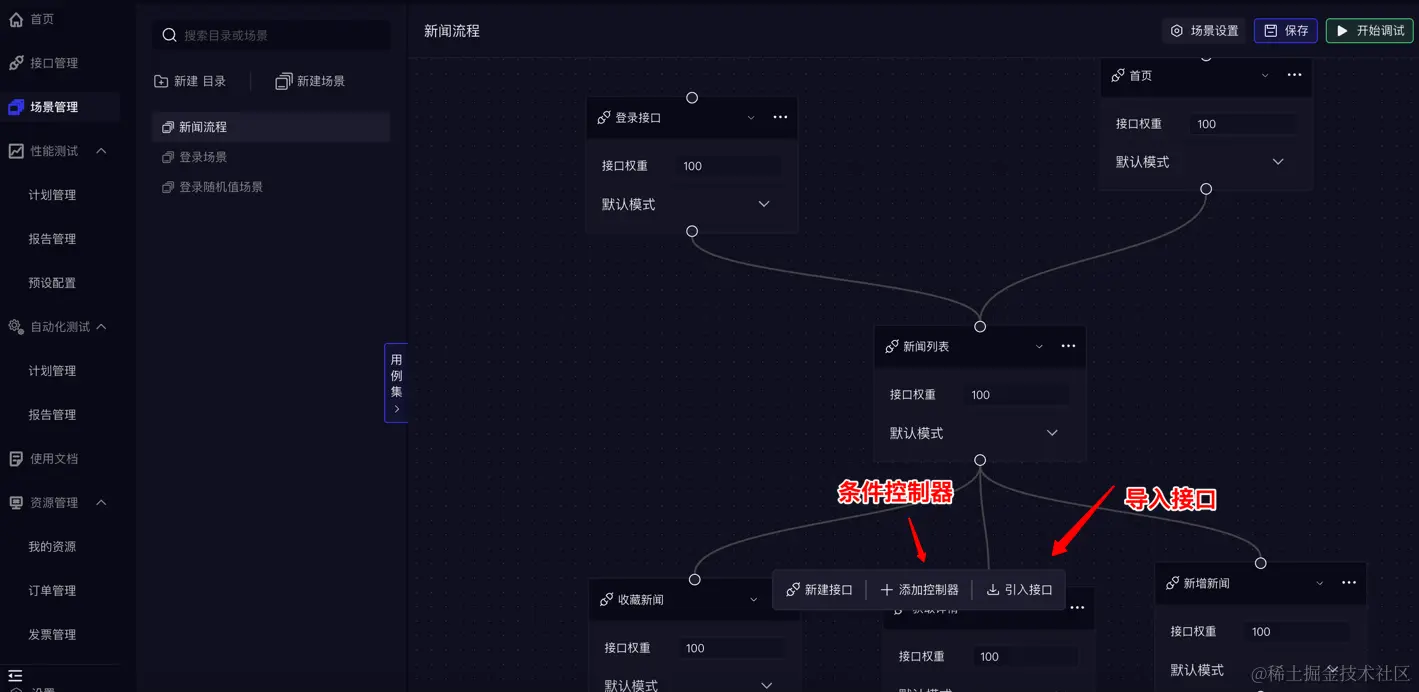Open the three-dot menu on 首页 node
1419x692 pixels.
(1294, 75)
